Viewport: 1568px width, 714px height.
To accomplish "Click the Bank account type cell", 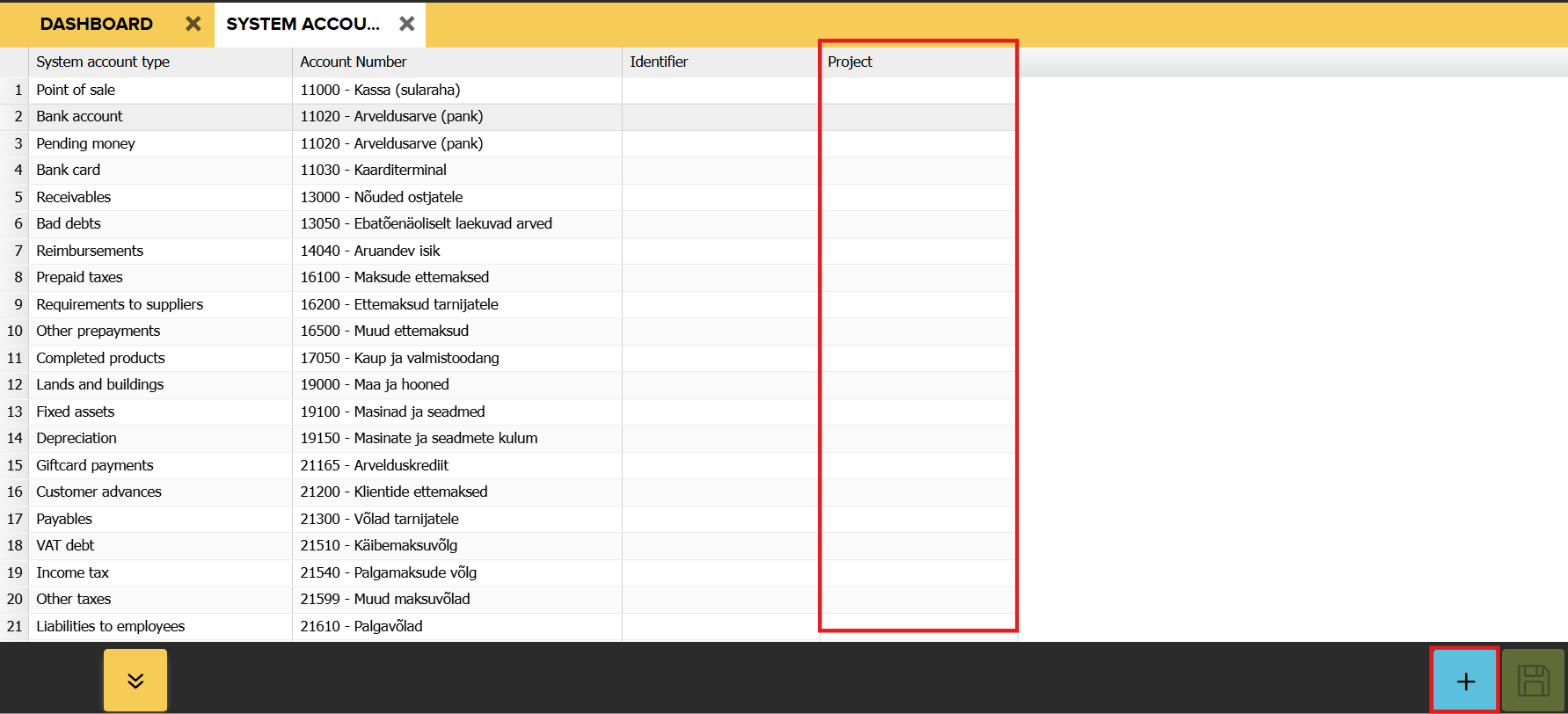I will tap(79, 117).
